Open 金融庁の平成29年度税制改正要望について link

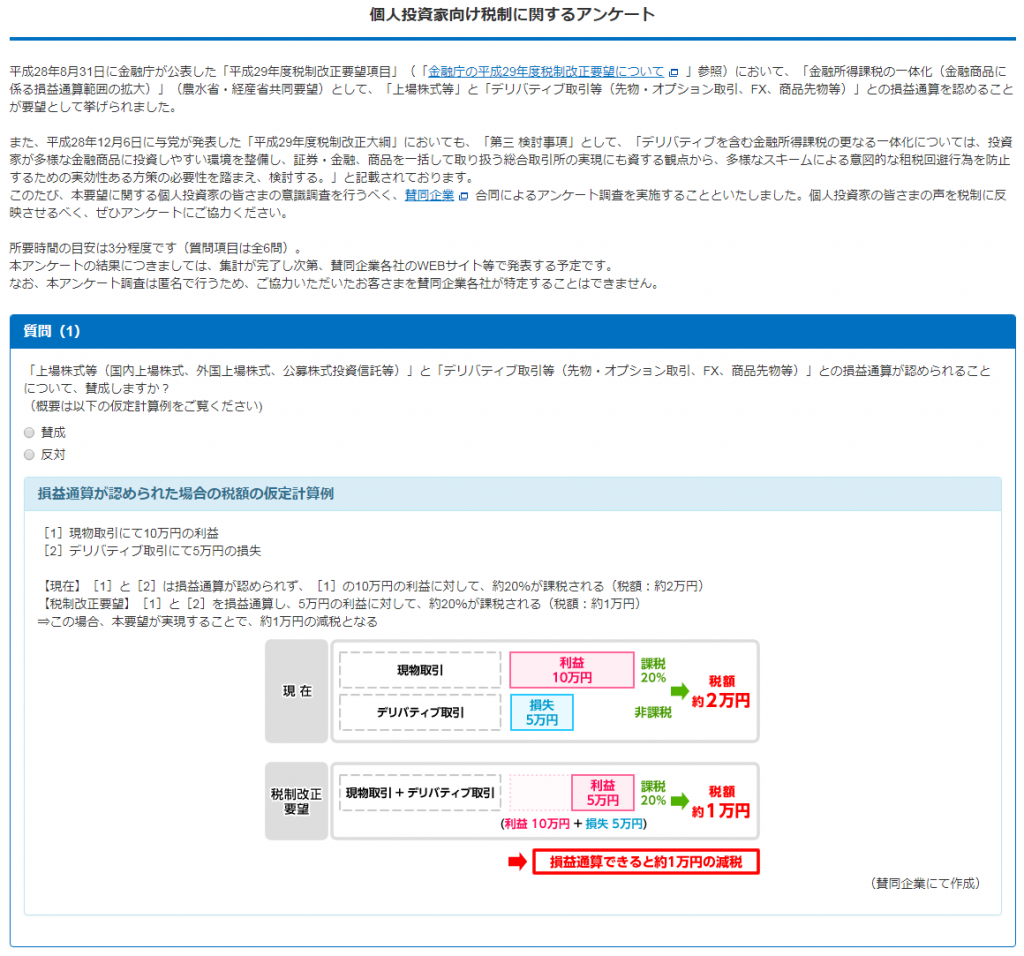point(545,72)
